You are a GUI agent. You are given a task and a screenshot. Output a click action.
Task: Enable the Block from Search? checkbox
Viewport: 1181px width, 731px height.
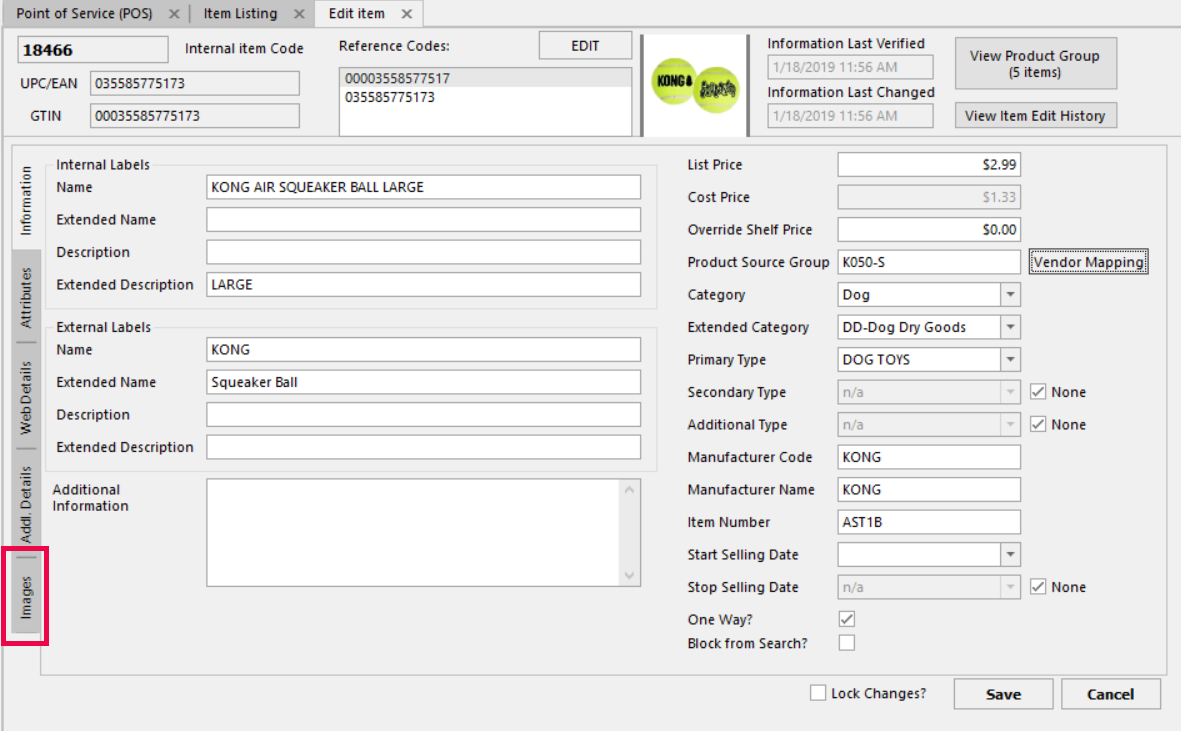click(847, 643)
